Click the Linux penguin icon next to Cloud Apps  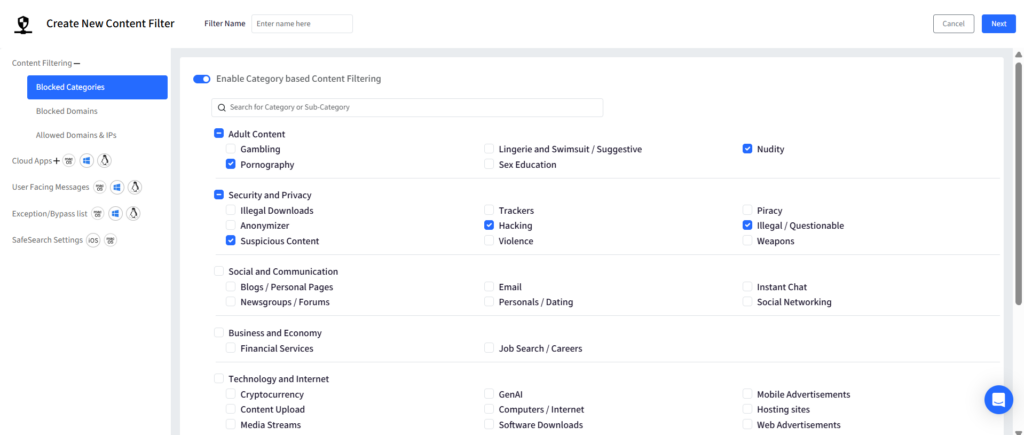[104, 161]
